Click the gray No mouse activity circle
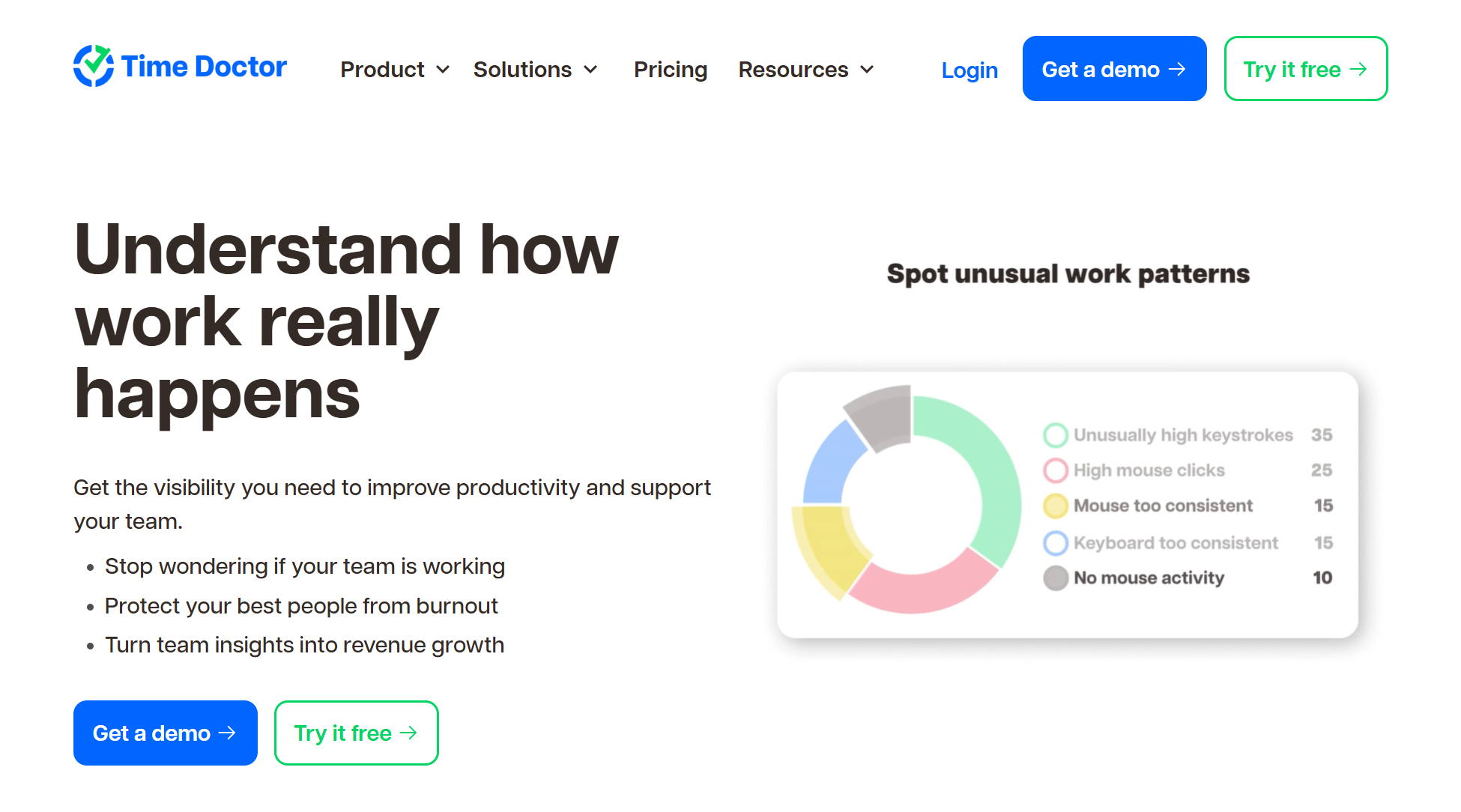Screen dimensions: 1461x812 pyautogui.click(x=1055, y=578)
